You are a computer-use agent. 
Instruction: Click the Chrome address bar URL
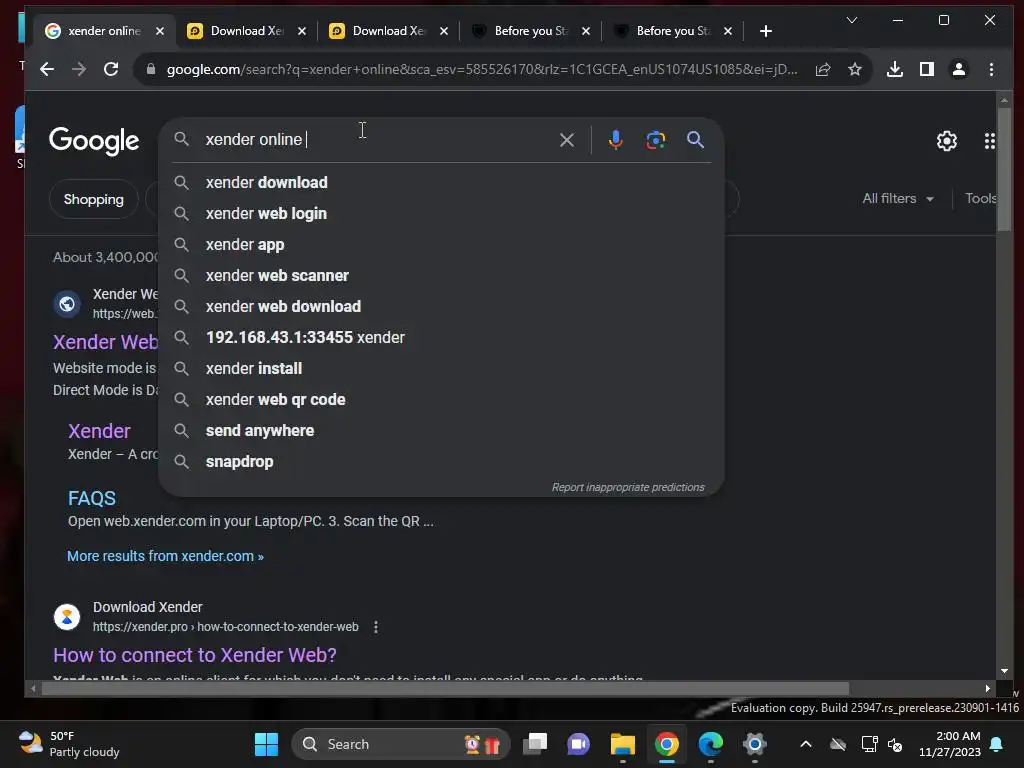482,69
